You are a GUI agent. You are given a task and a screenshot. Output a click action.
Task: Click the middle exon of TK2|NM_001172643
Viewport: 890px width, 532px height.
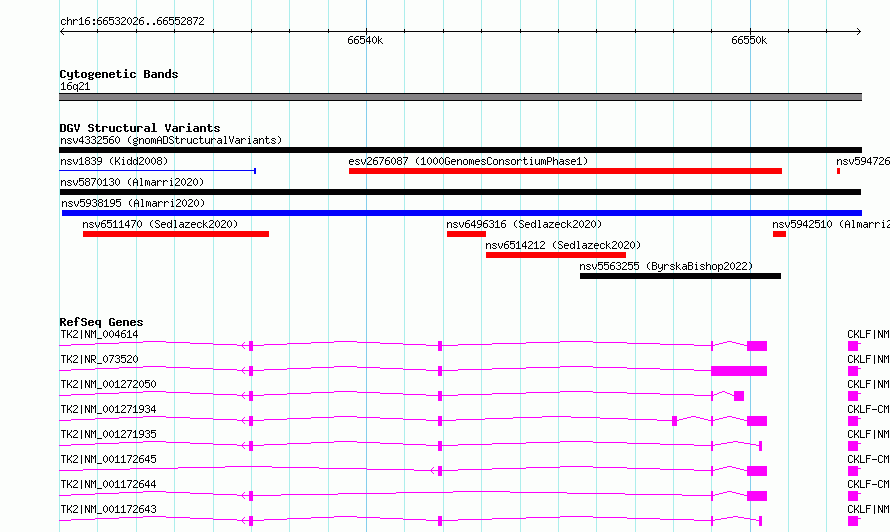point(440,521)
